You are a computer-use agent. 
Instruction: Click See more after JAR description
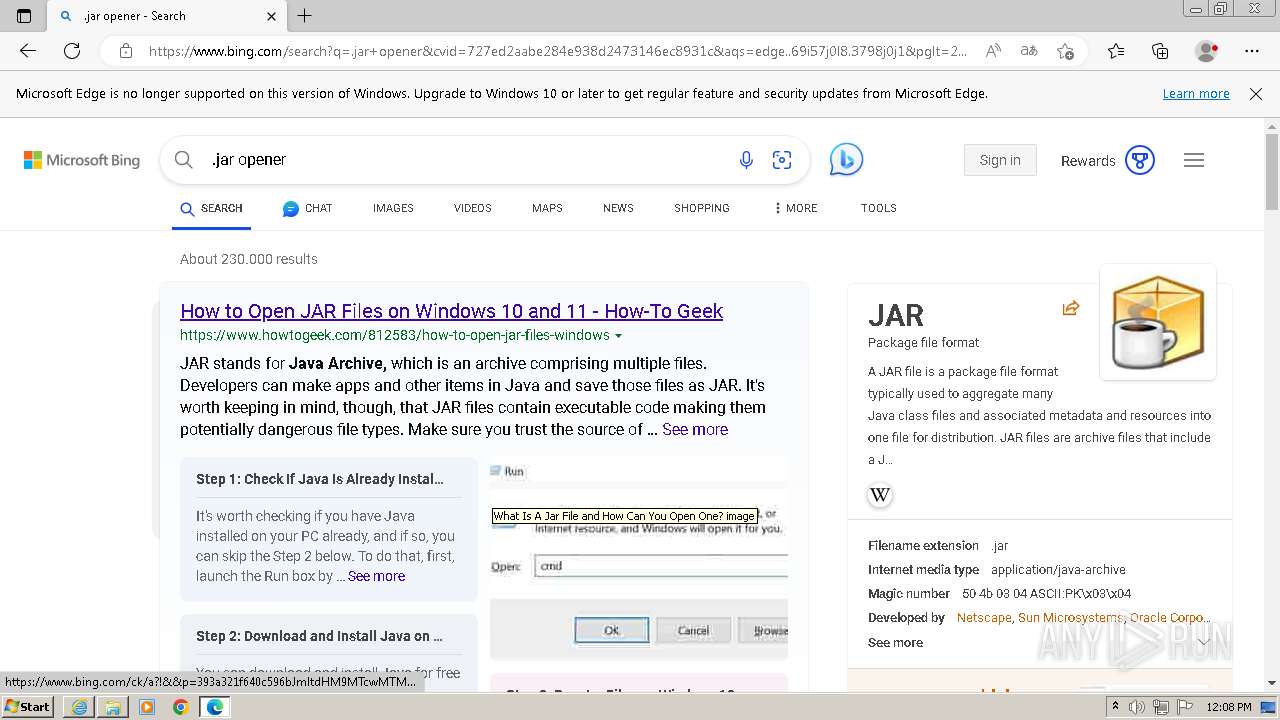(x=695, y=429)
